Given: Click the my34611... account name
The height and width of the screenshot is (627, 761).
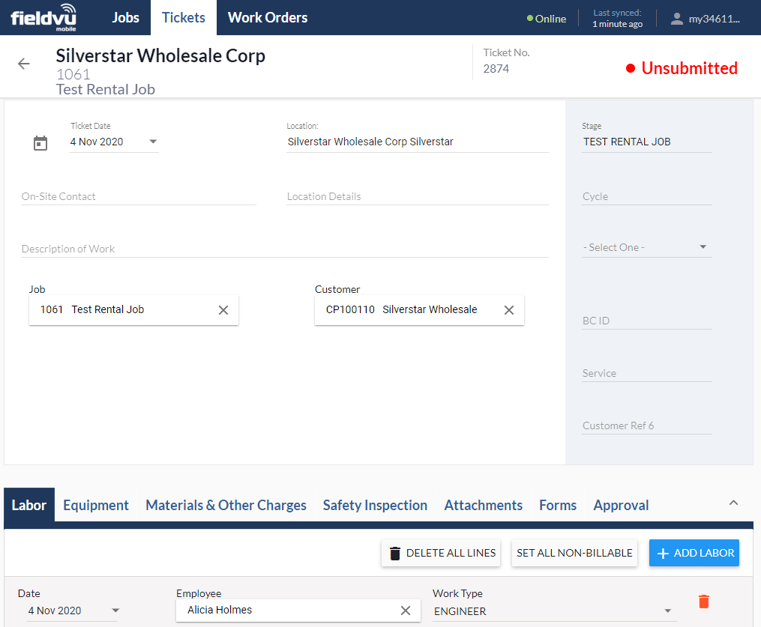Looking at the screenshot, I should coord(714,19).
